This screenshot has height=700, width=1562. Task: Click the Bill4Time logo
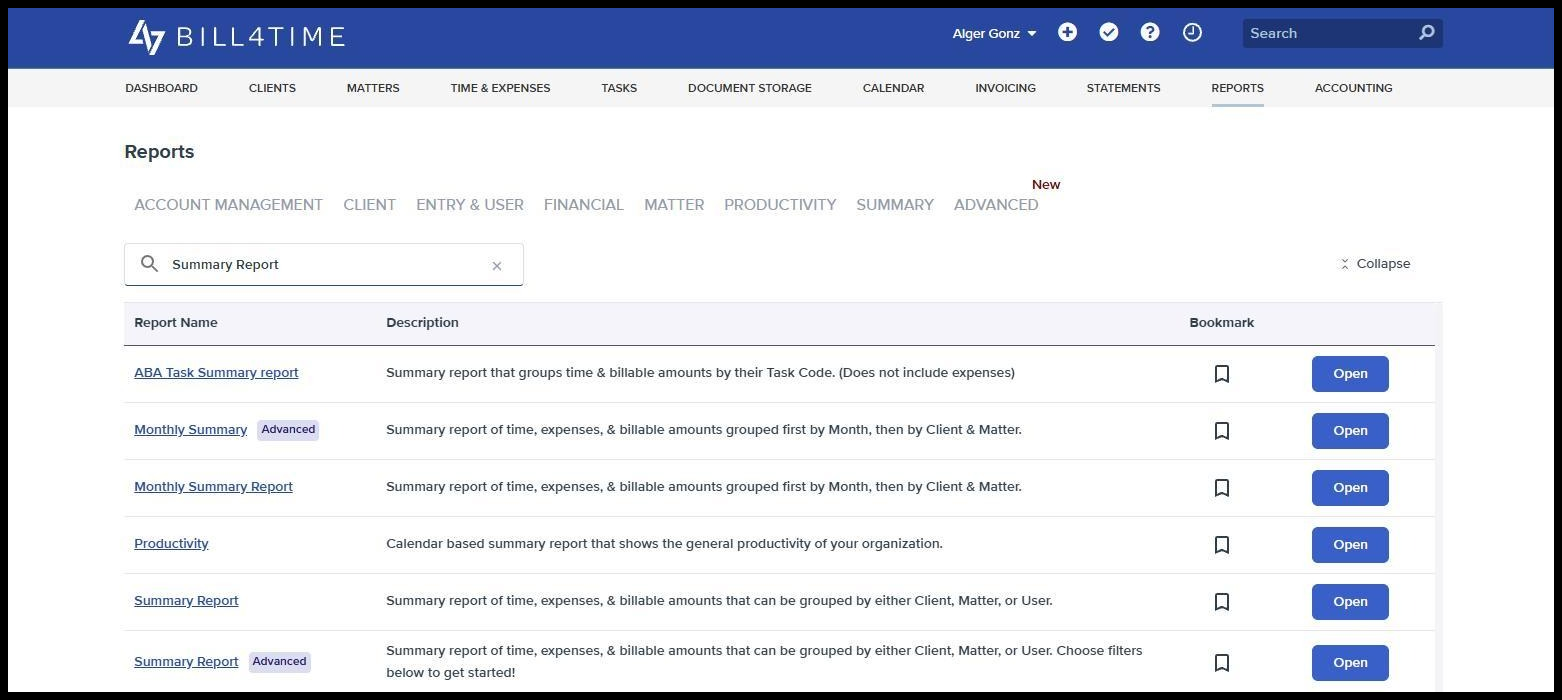tap(237, 37)
